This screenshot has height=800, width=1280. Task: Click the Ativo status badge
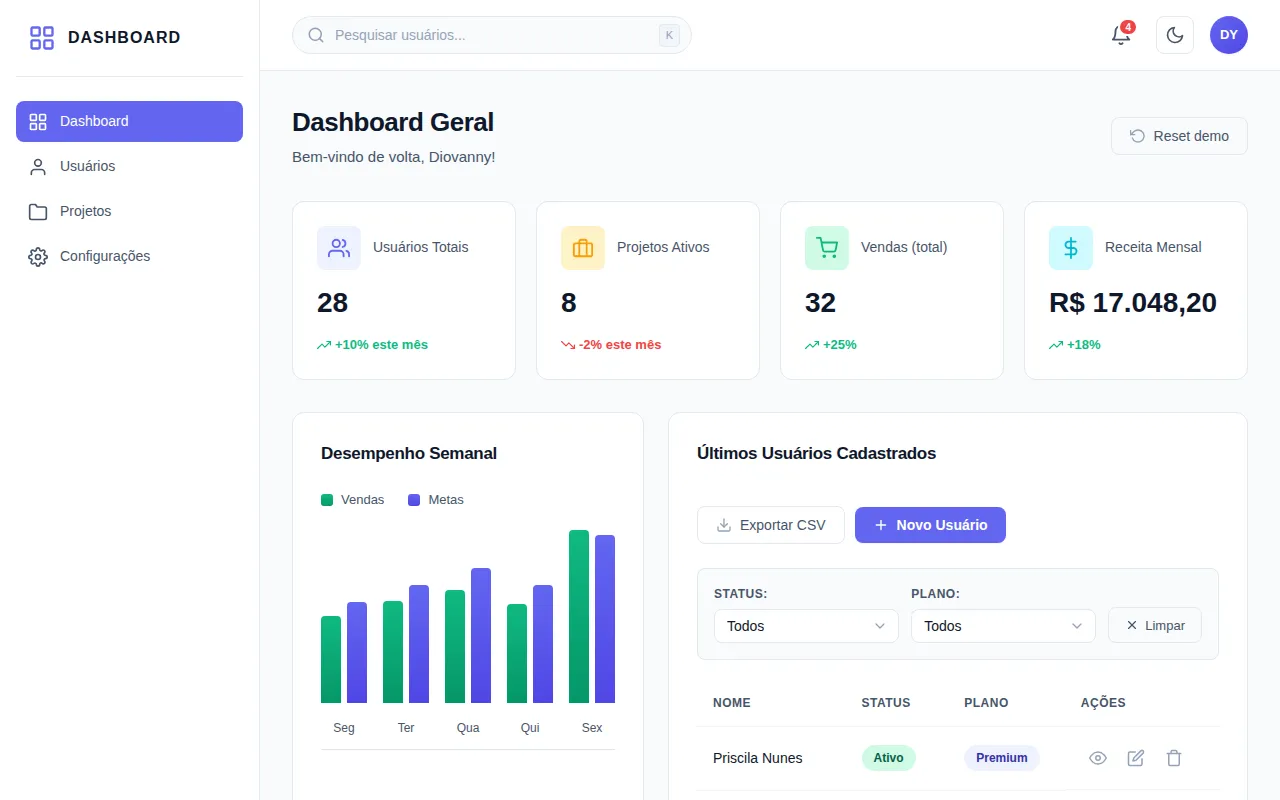coord(888,758)
